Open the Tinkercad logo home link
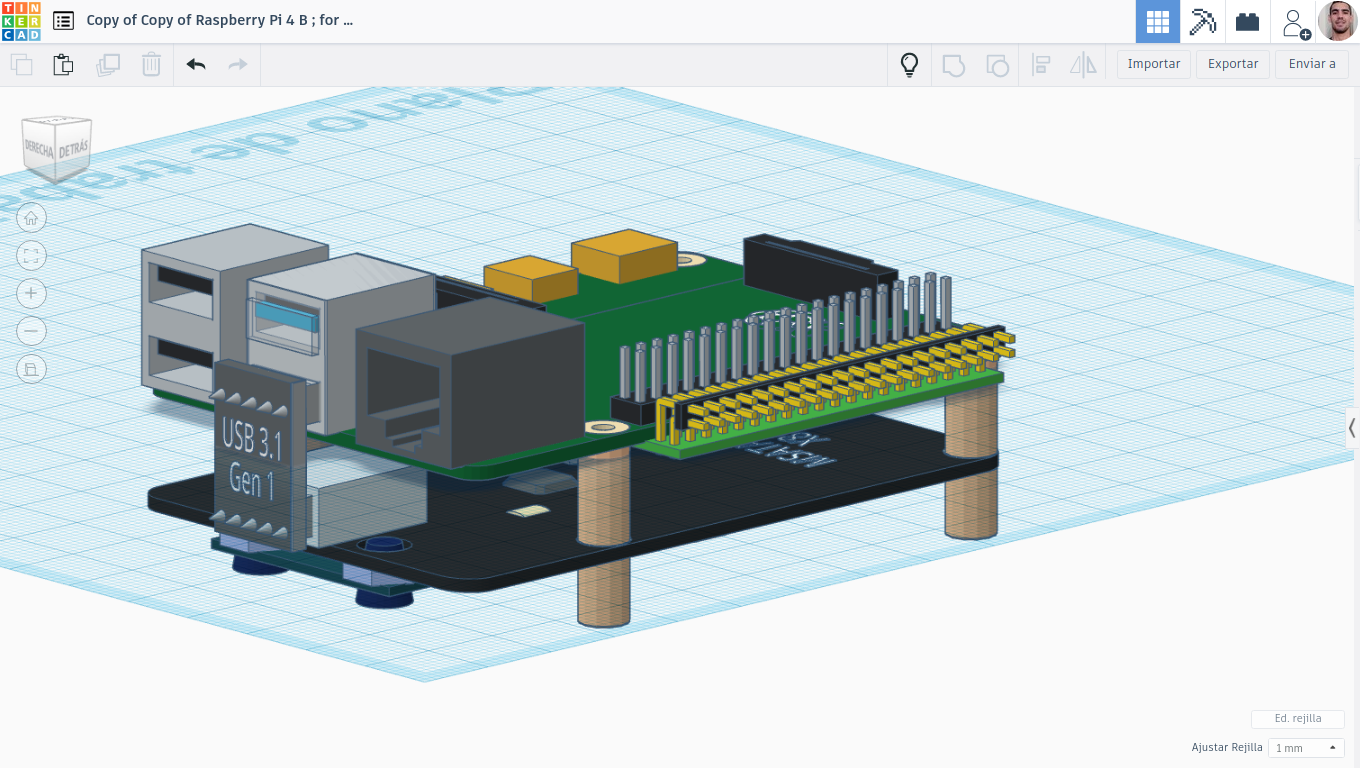The height and width of the screenshot is (768, 1360). point(21,21)
